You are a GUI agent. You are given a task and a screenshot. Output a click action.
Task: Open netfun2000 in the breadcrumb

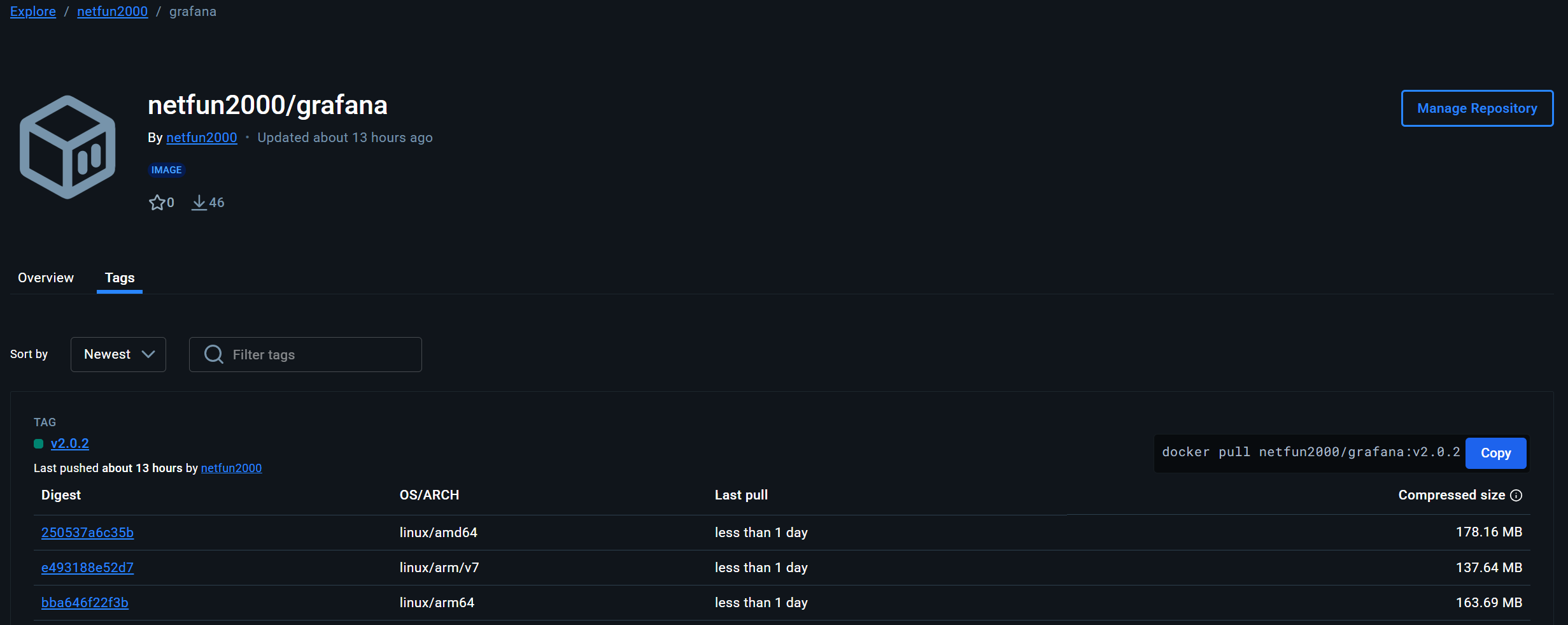coord(112,11)
